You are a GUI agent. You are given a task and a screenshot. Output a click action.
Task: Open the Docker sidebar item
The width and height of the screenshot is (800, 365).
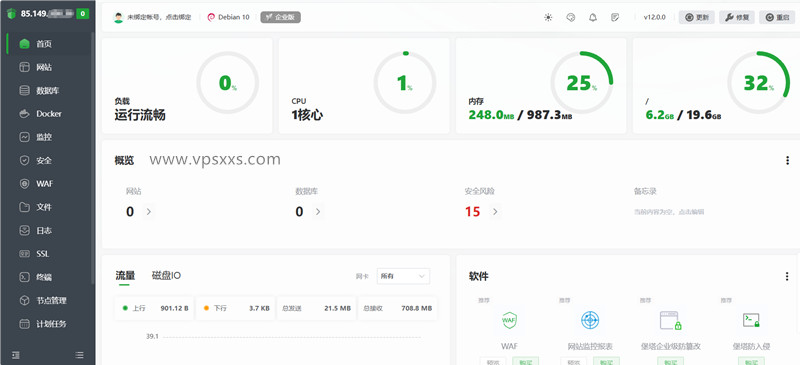(x=48, y=114)
